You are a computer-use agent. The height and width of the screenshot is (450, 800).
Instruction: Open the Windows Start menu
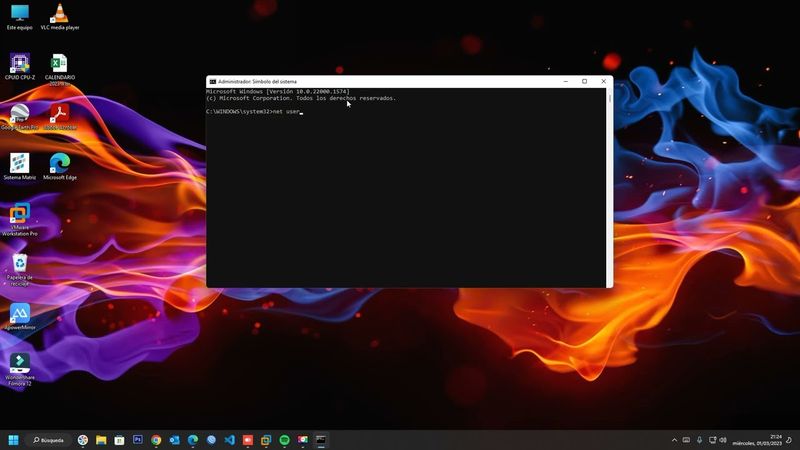[x=13, y=440]
